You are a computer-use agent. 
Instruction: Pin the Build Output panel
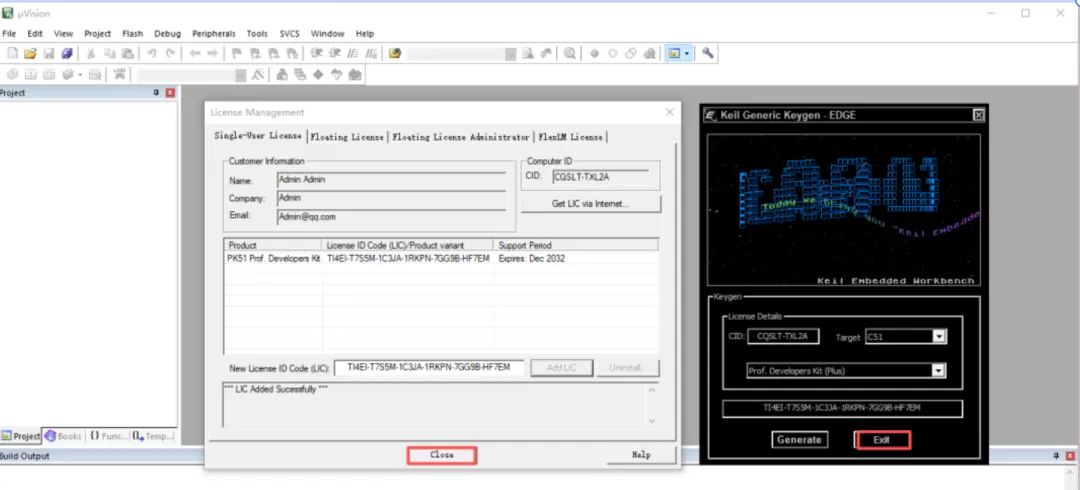coord(1057,456)
